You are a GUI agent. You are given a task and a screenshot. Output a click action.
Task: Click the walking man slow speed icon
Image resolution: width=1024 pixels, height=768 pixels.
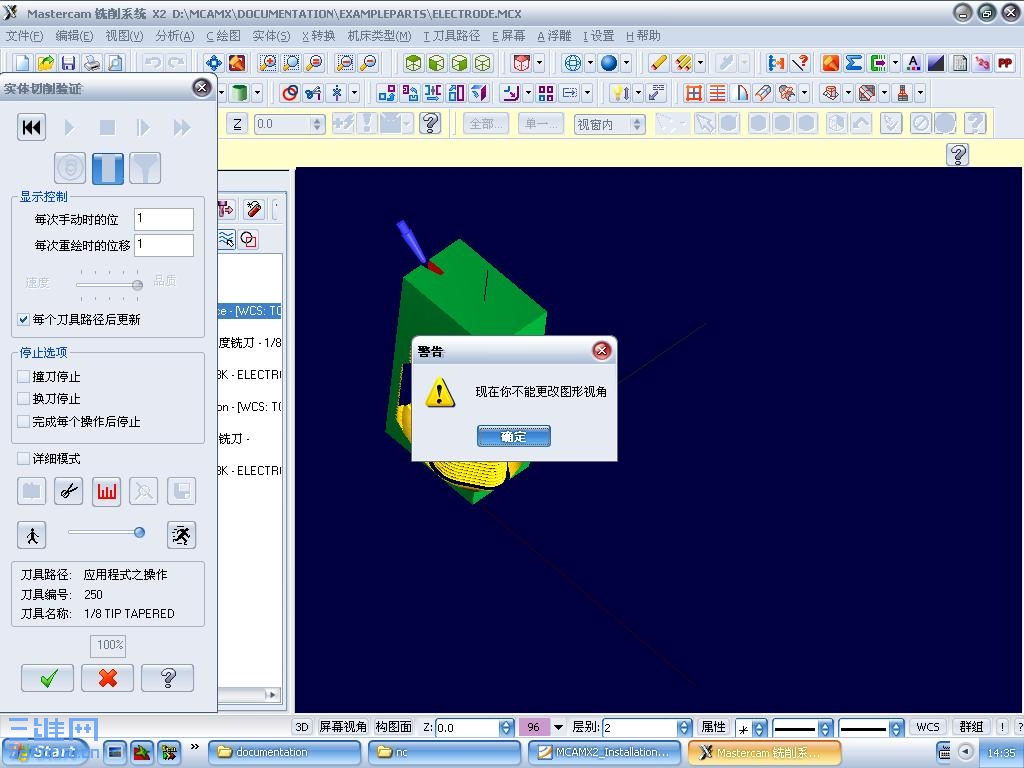point(31,535)
